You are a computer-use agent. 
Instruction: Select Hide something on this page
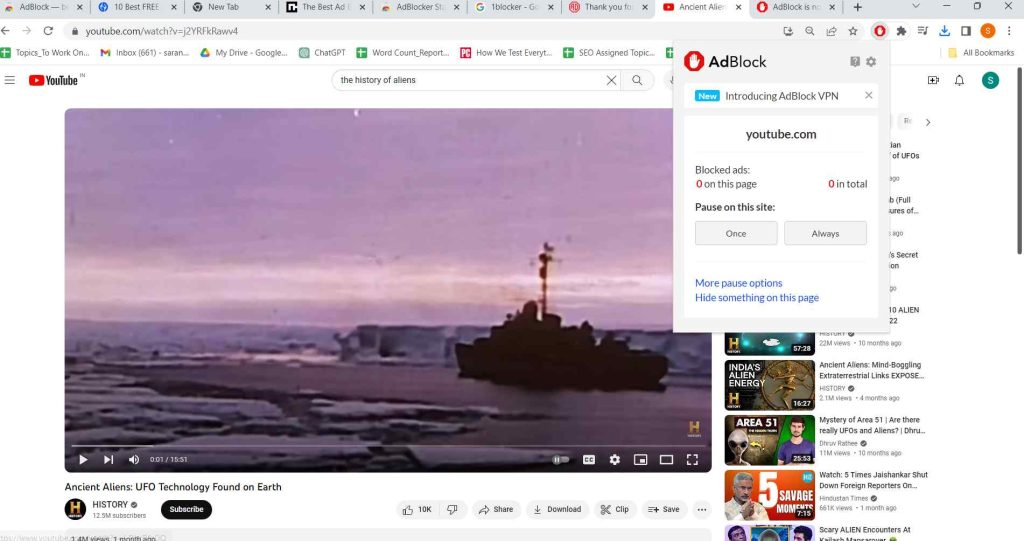tap(757, 297)
